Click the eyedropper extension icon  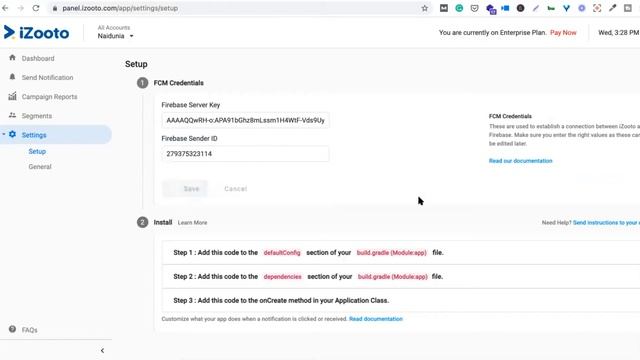point(612,8)
